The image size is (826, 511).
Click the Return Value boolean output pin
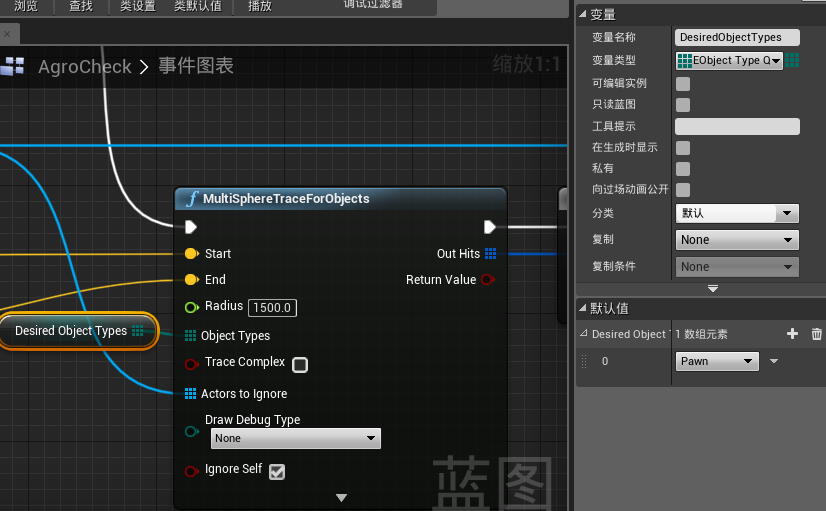pos(488,279)
